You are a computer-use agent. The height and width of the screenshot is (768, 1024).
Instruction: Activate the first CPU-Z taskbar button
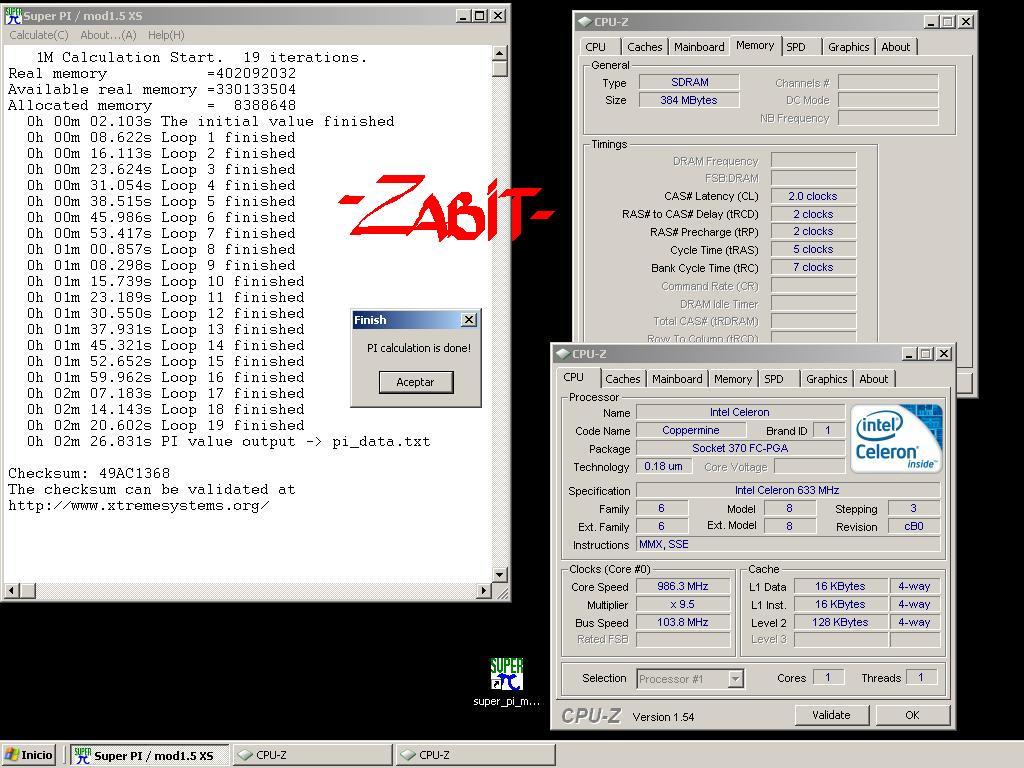pyautogui.click(x=312, y=755)
